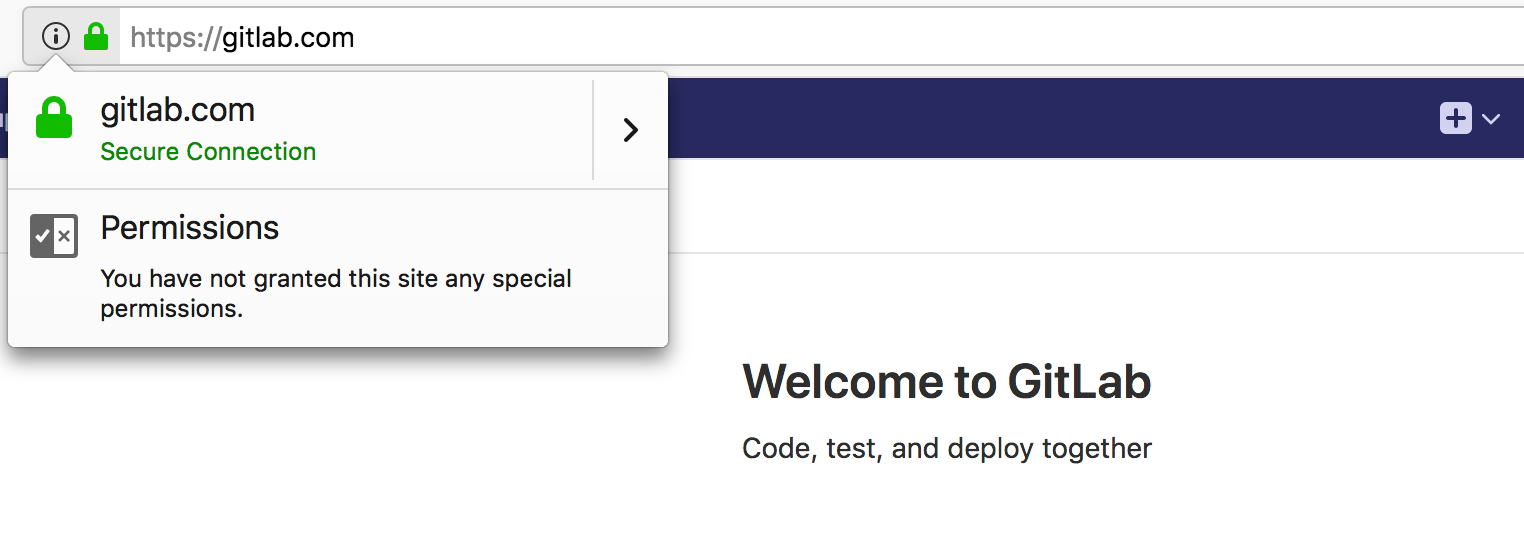Viewport: 1524px width, 534px height.
Task: Click 'Code, test, and deploy together' tagline
Action: pos(947,448)
